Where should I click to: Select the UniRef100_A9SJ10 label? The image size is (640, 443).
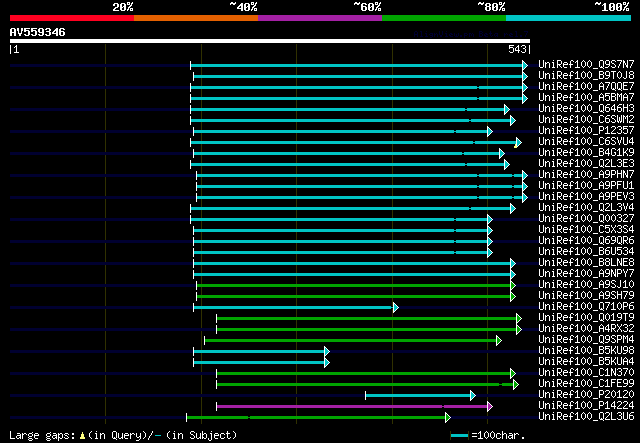coord(586,285)
